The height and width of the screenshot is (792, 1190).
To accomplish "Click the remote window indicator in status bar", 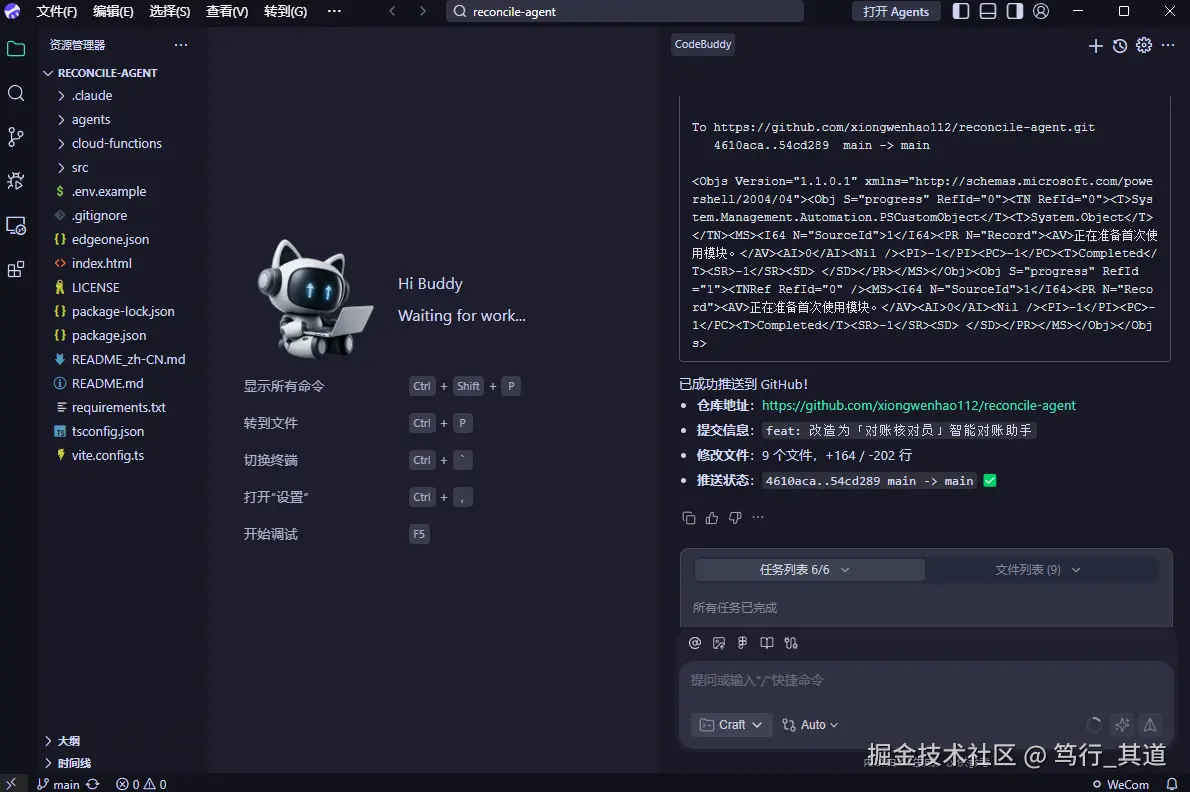I will point(11,784).
